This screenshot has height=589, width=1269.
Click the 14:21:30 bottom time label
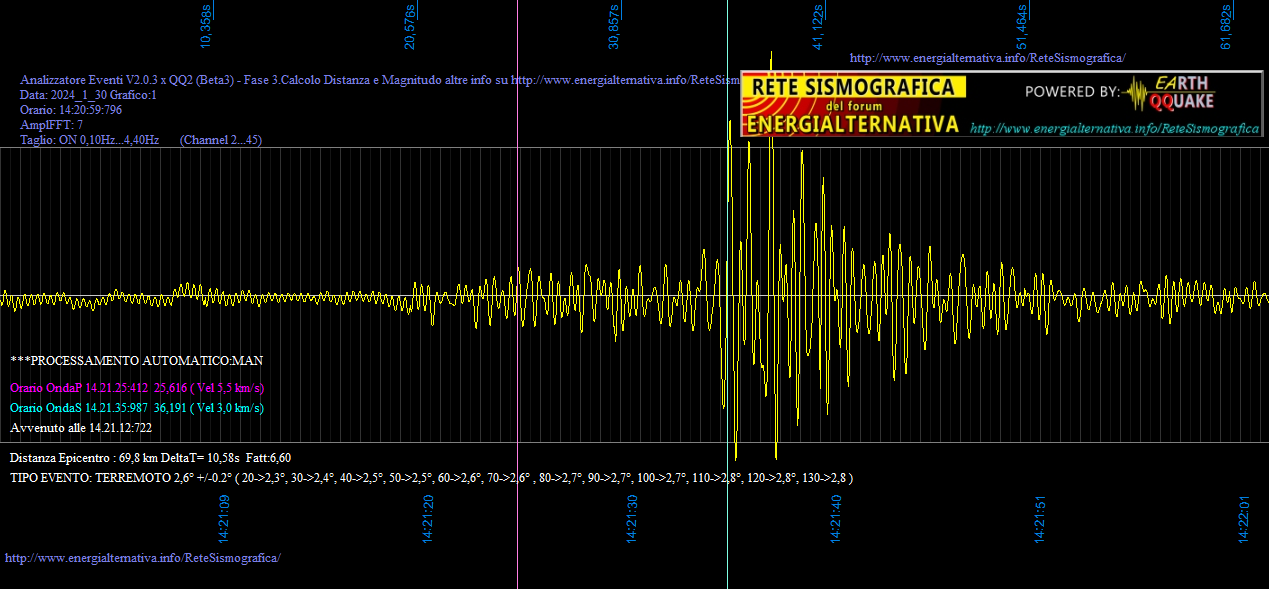(x=632, y=519)
